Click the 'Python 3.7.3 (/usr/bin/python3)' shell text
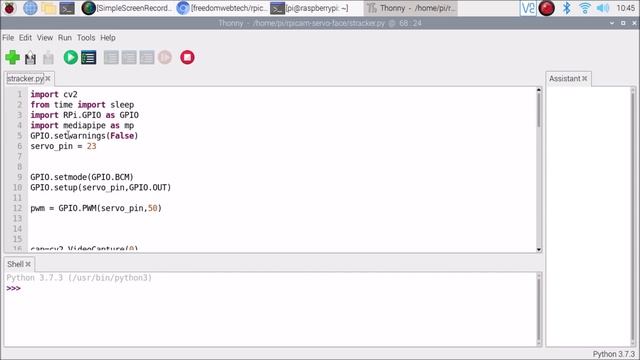Image resolution: width=640 pixels, height=360 pixels. (x=79, y=278)
